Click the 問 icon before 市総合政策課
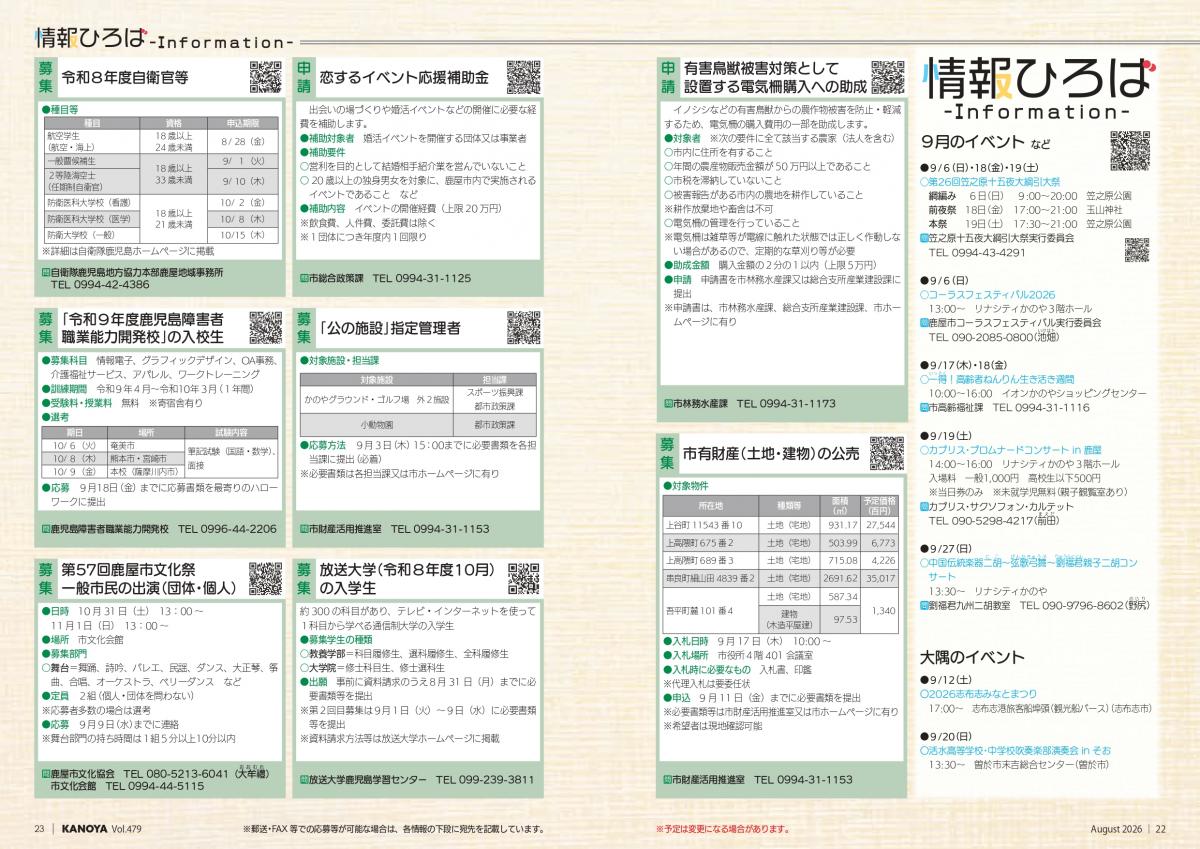 click(304, 277)
